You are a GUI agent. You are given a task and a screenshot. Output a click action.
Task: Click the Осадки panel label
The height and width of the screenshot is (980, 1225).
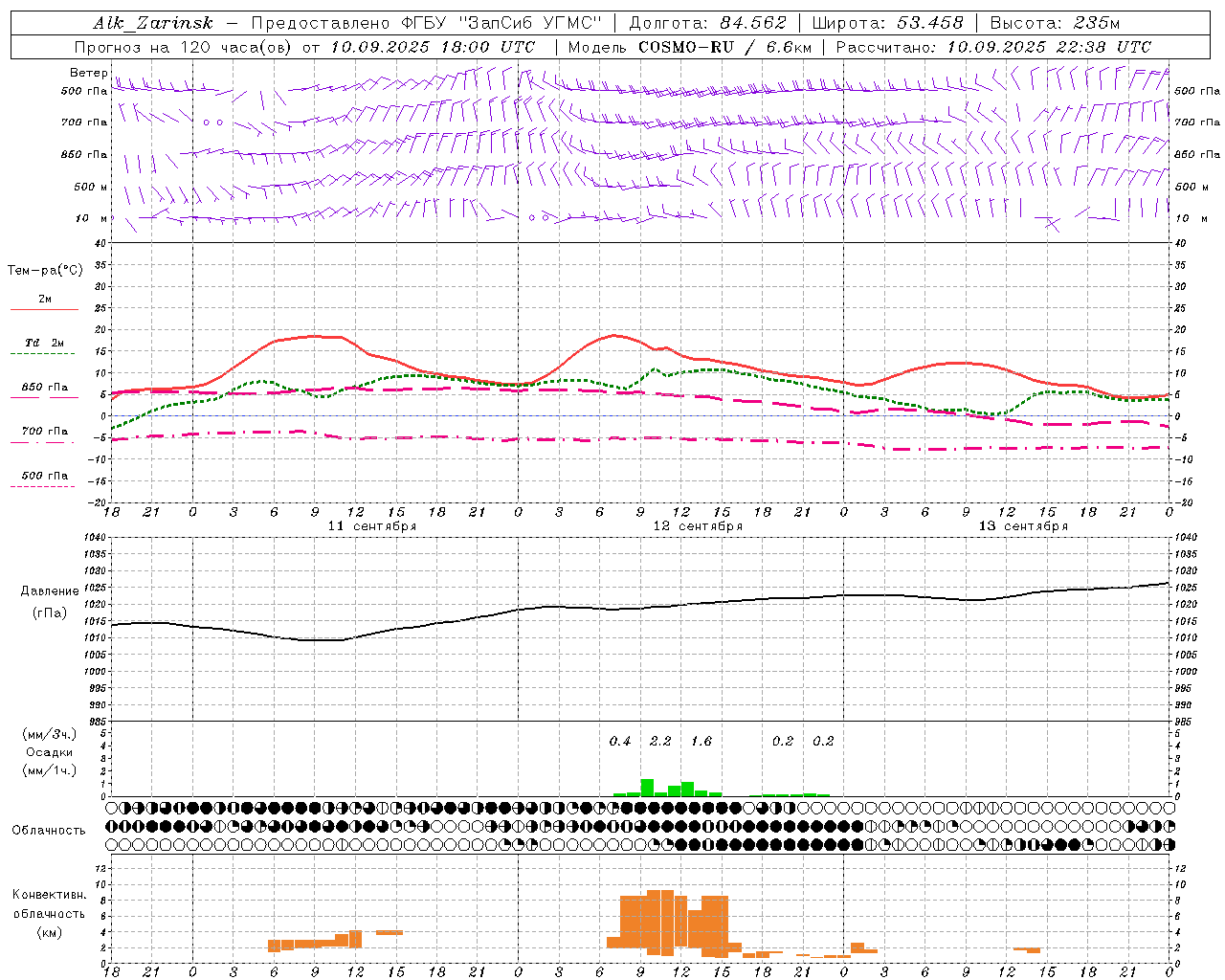(x=49, y=752)
